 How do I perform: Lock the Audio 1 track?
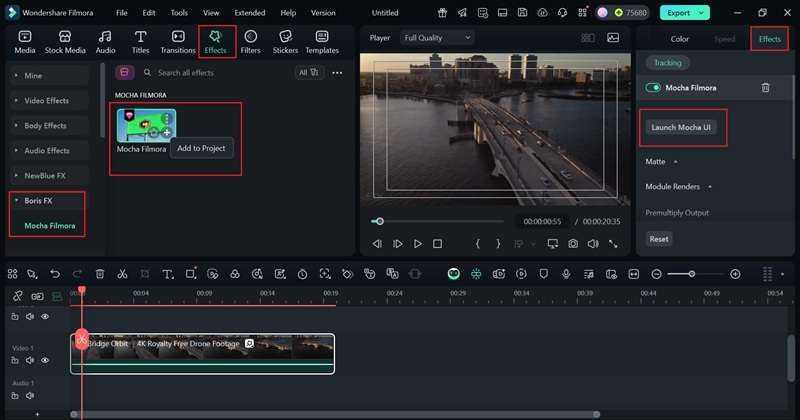click(15, 396)
